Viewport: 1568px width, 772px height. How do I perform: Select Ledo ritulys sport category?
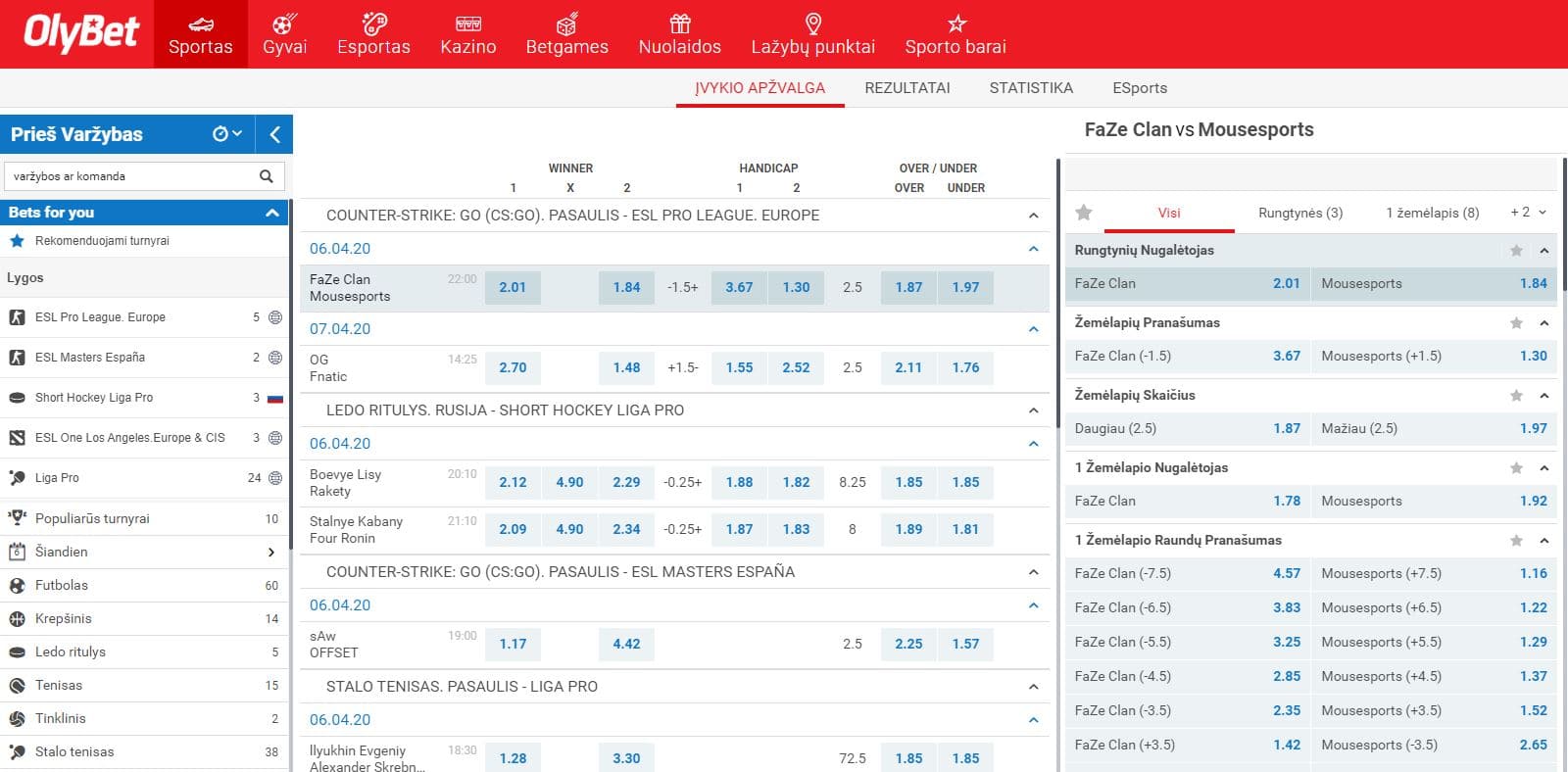(145, 651)
